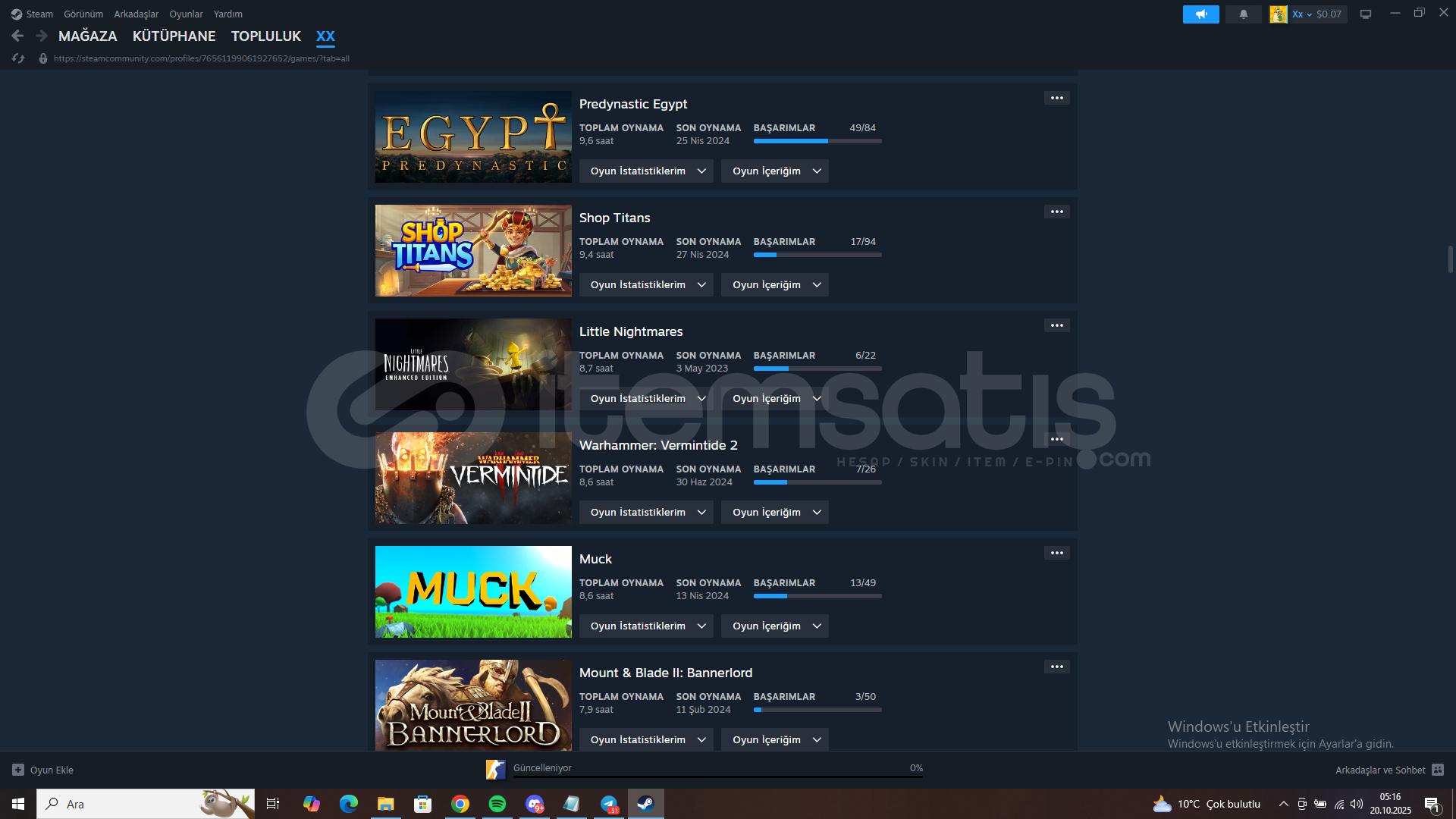Open the Mount & Blade II: Bannerlord title link
This screenshot has height=819, width=1456.
(665, 673)
